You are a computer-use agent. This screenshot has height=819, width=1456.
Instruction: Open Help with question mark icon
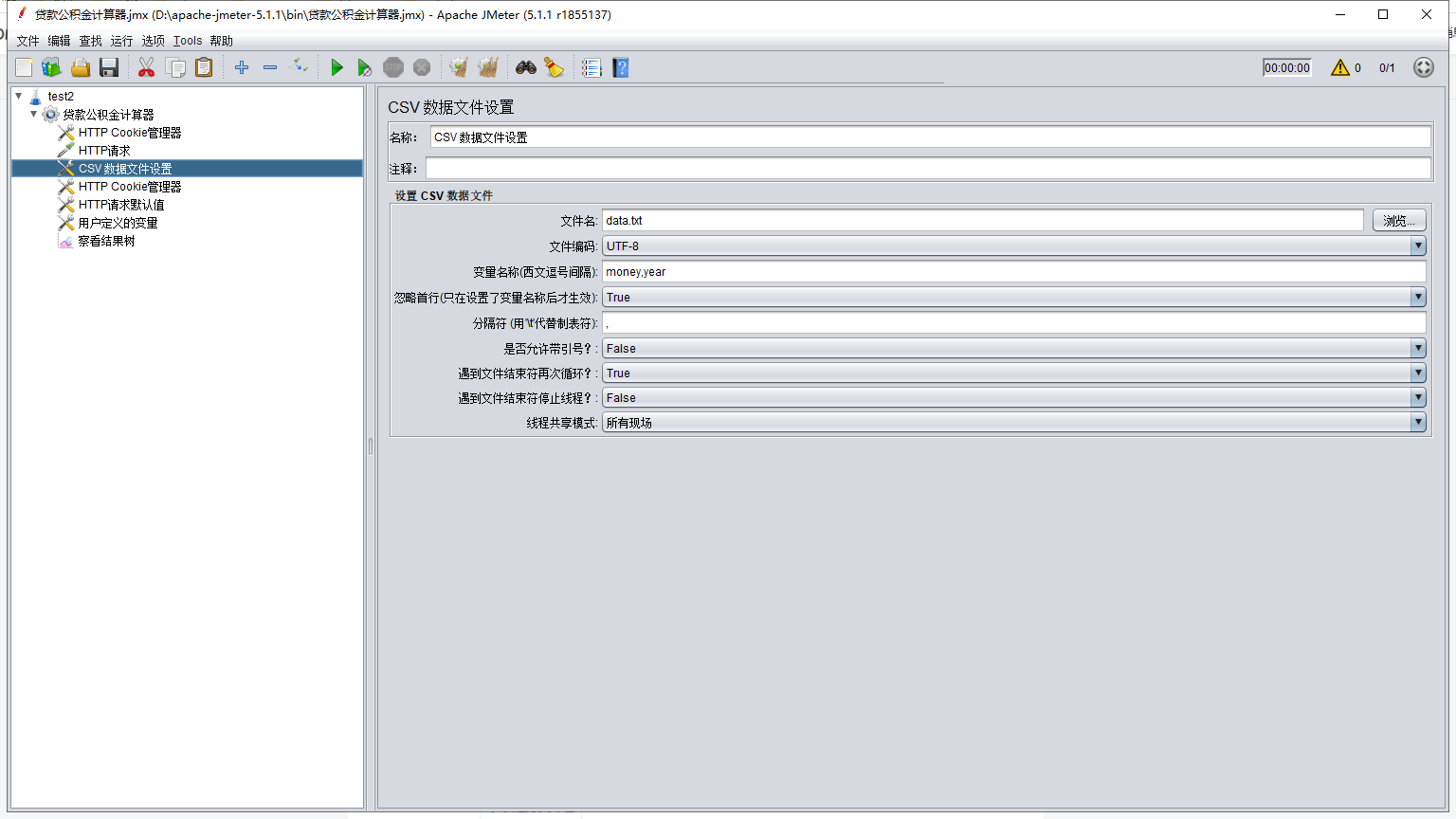tap(621, 67)
